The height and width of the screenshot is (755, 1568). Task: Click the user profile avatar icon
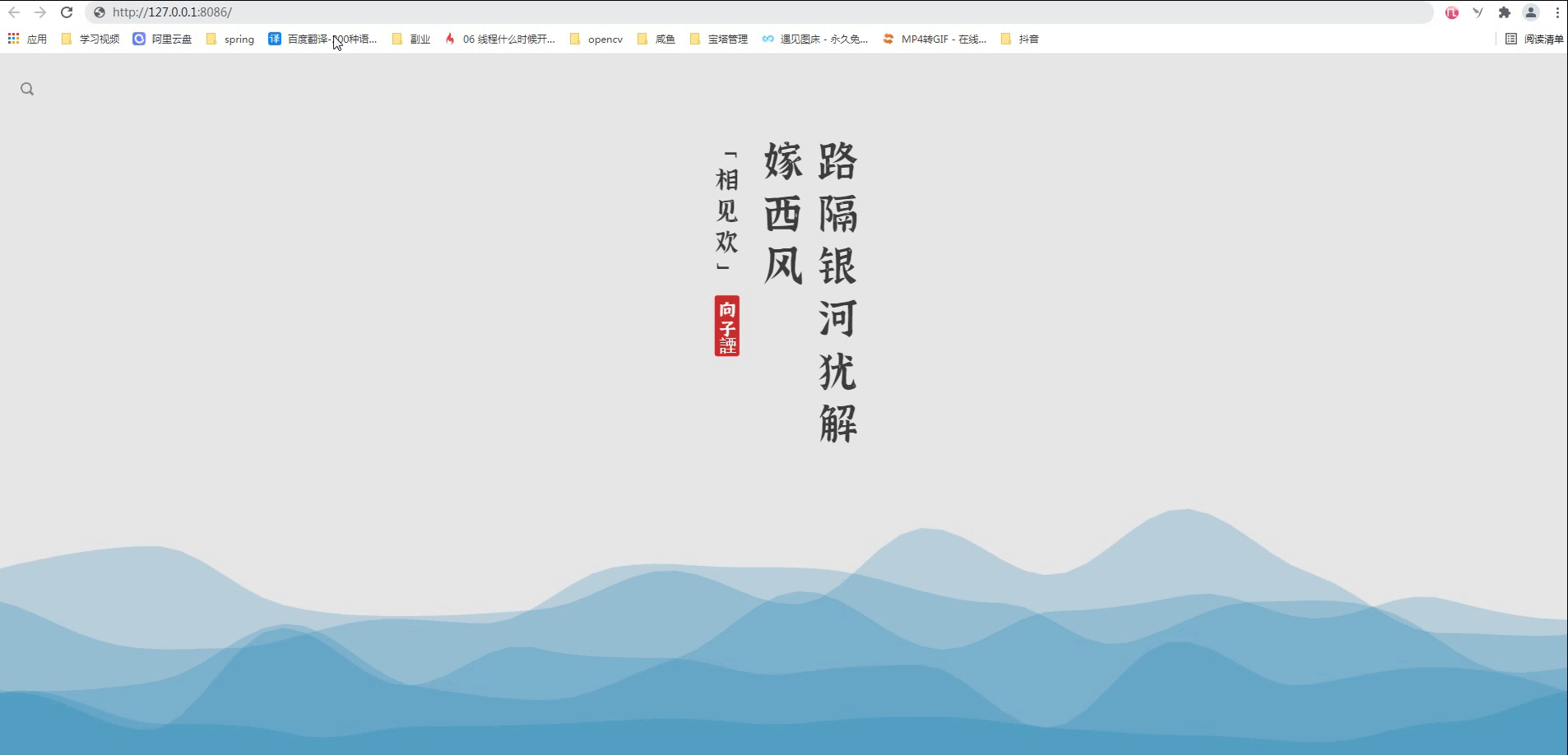[x=1530, y=12]
